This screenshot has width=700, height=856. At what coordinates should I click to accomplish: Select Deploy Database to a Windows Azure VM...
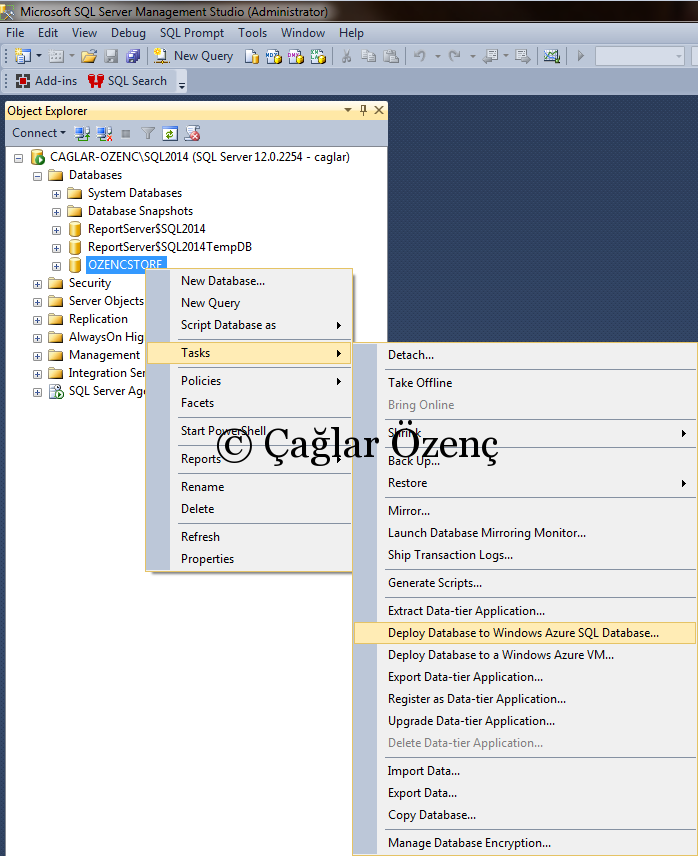(525, 655)
